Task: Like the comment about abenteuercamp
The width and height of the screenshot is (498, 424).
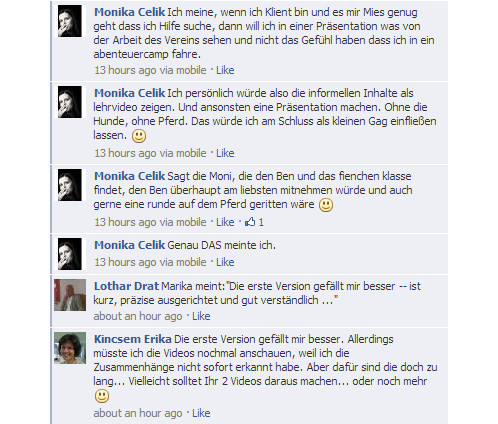Action: [x=225, y=70]
